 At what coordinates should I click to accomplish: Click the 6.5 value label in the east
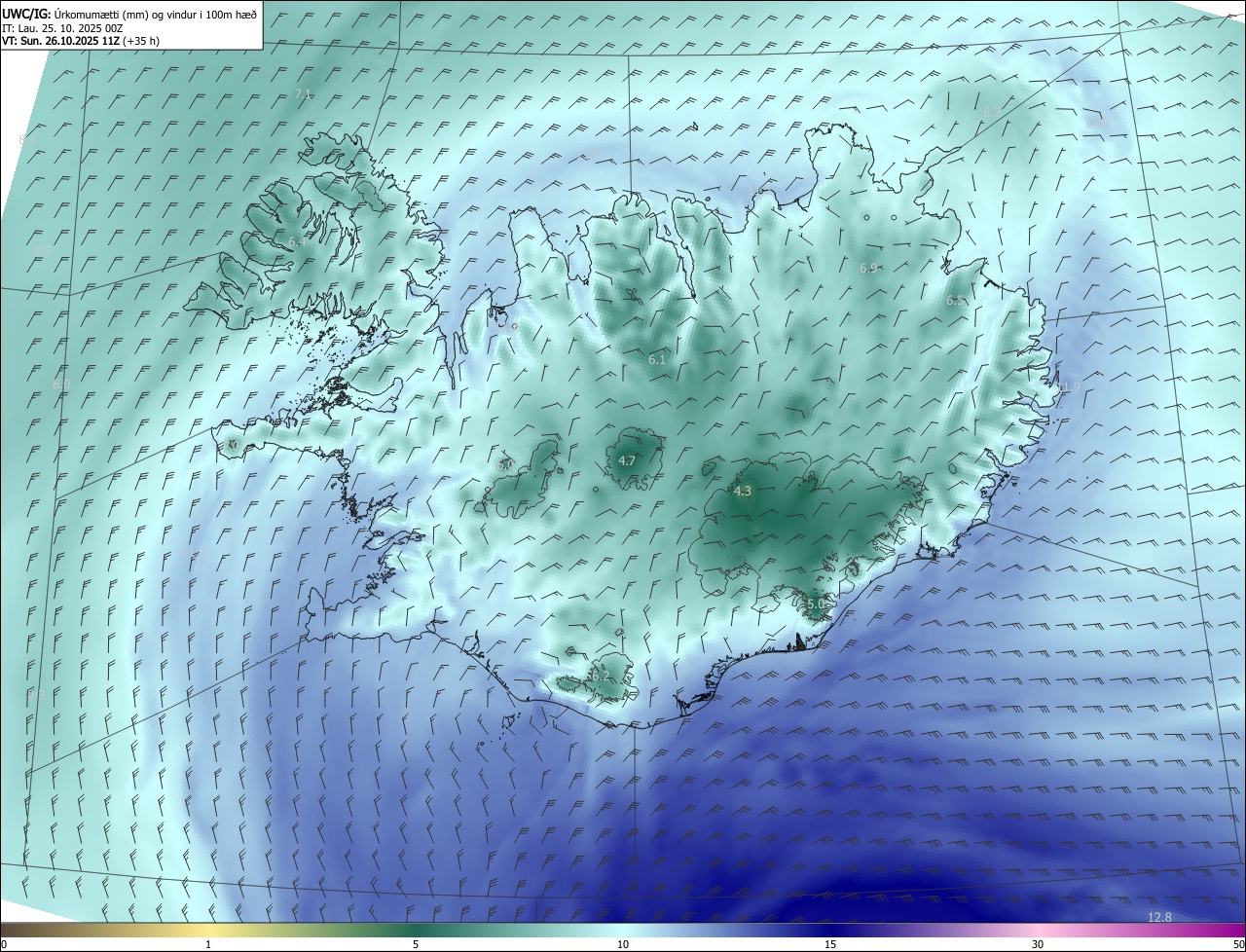[955, 301]
